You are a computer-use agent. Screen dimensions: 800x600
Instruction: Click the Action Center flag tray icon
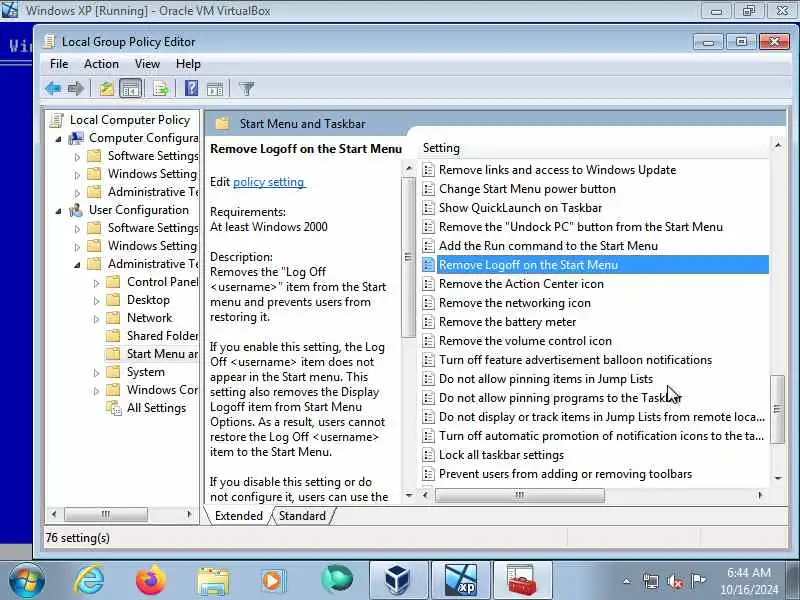pos(698,580)
